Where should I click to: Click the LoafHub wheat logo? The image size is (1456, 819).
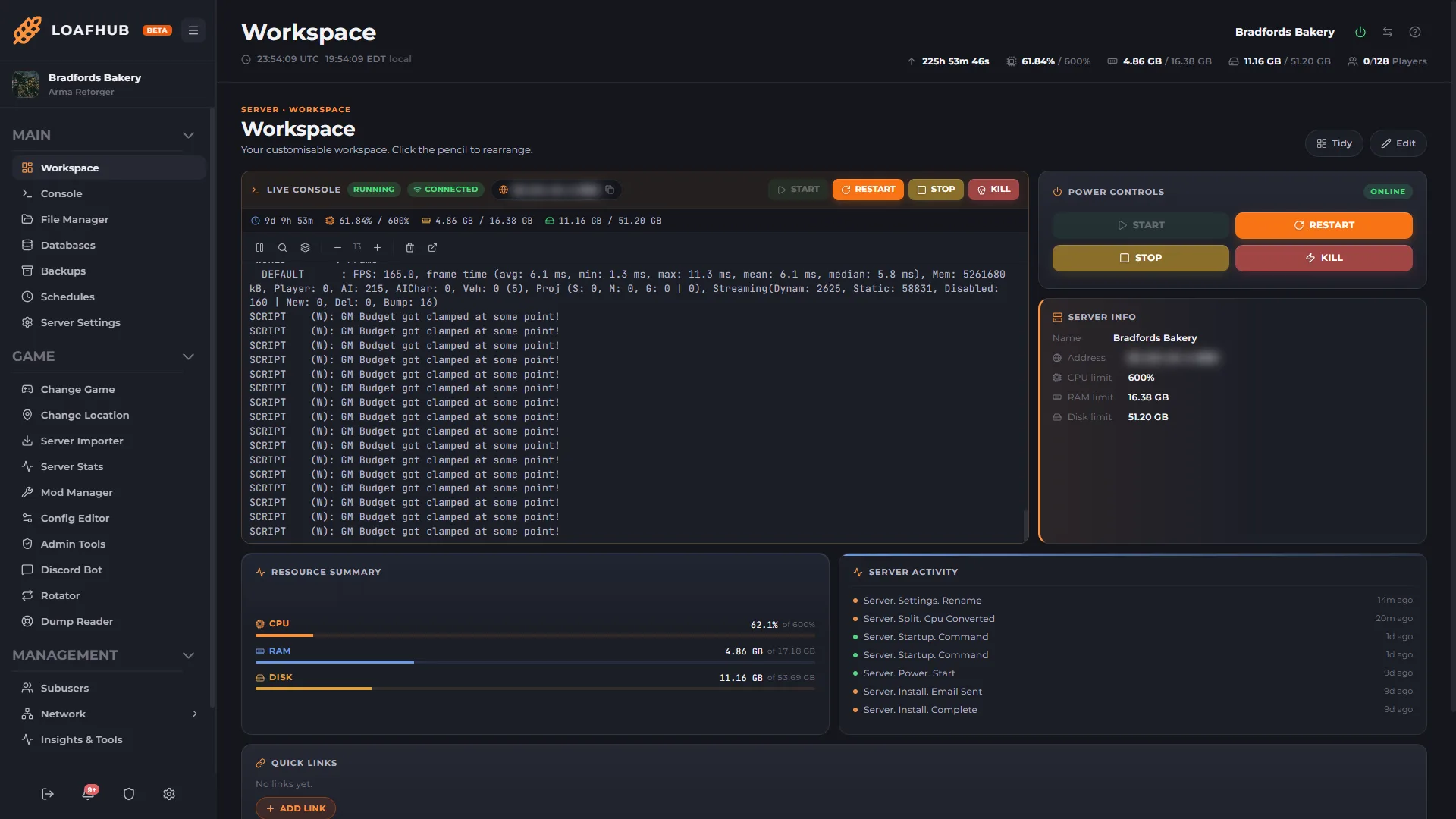tap(27, 30)
